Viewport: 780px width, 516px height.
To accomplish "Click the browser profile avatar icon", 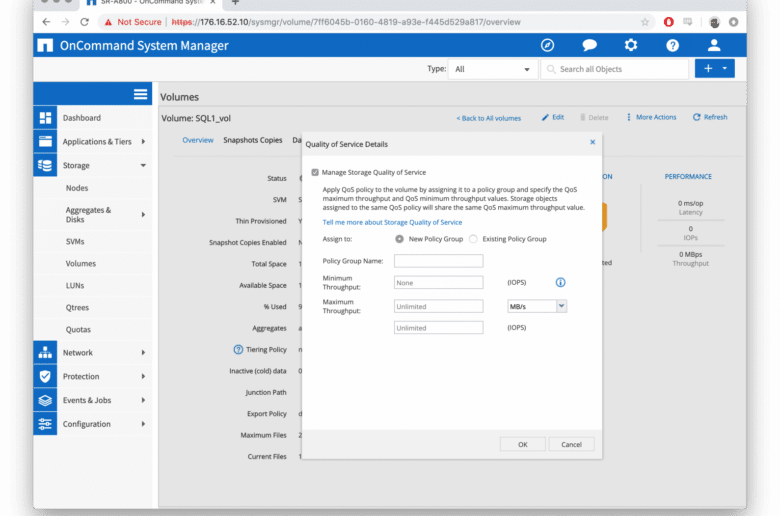I will click(x=714, y=22).
